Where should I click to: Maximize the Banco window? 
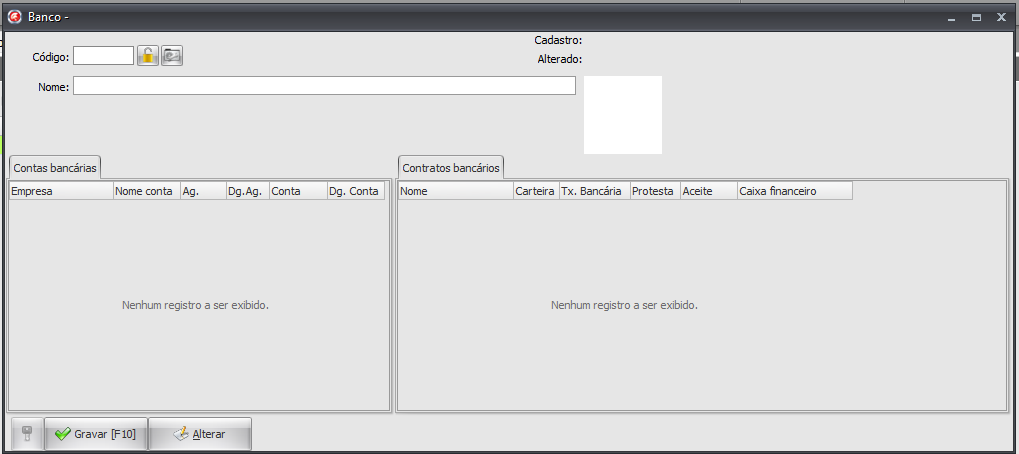976,18
